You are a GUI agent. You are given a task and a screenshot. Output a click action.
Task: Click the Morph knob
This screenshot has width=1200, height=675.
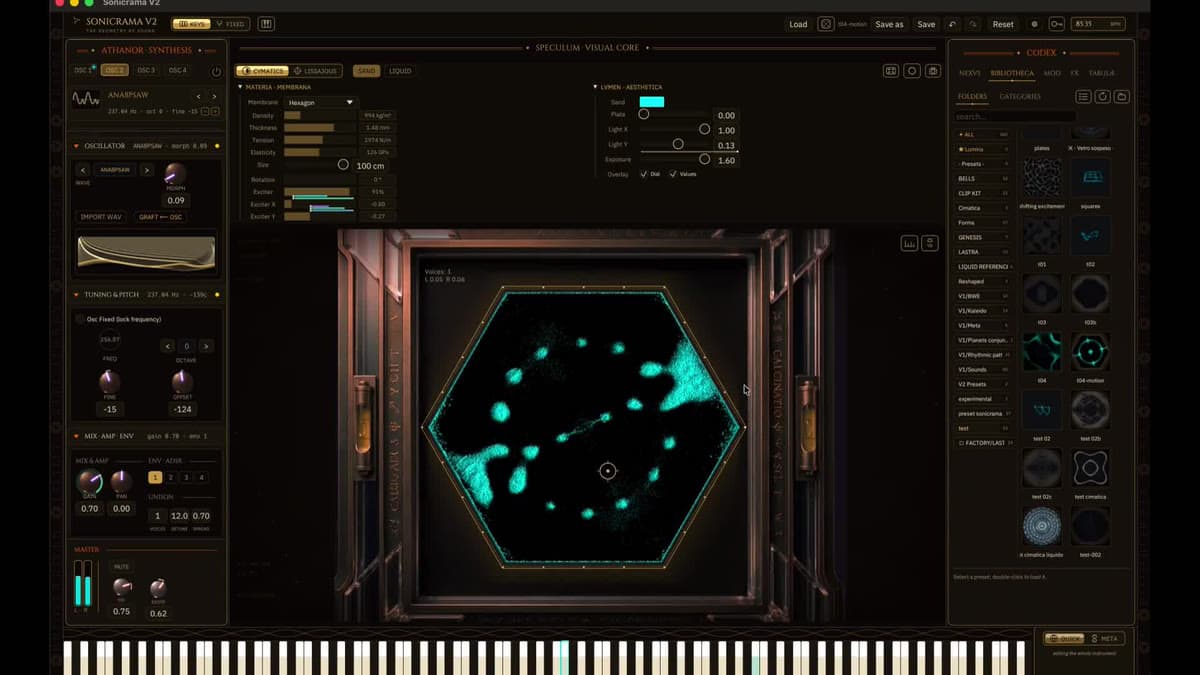(x=175, y=174)
